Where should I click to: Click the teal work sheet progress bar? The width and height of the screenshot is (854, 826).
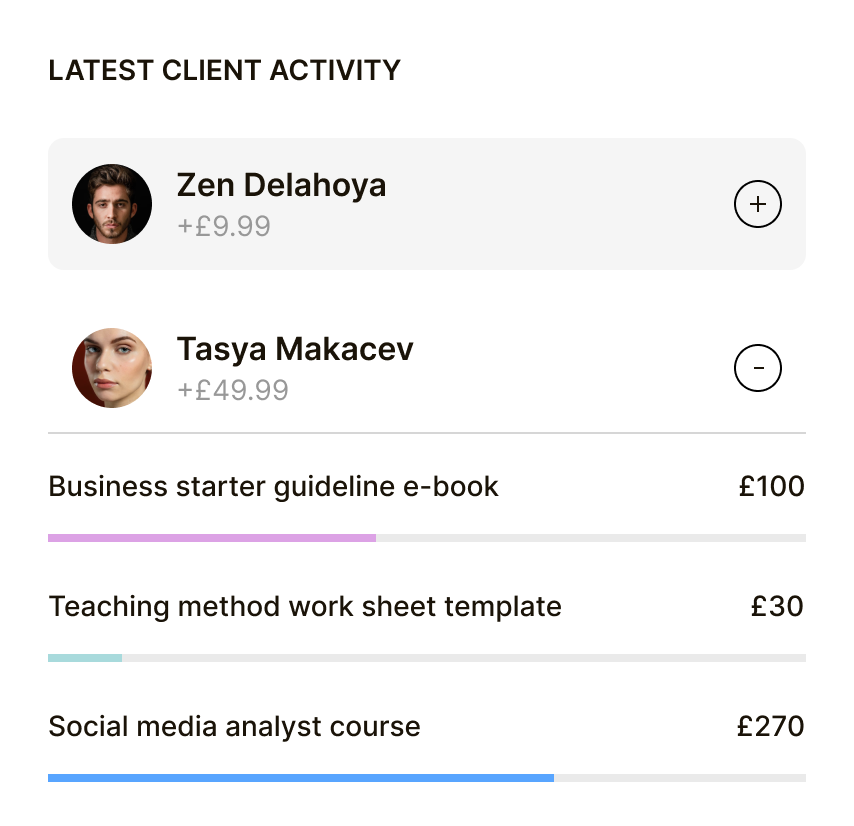coord(85,658)
